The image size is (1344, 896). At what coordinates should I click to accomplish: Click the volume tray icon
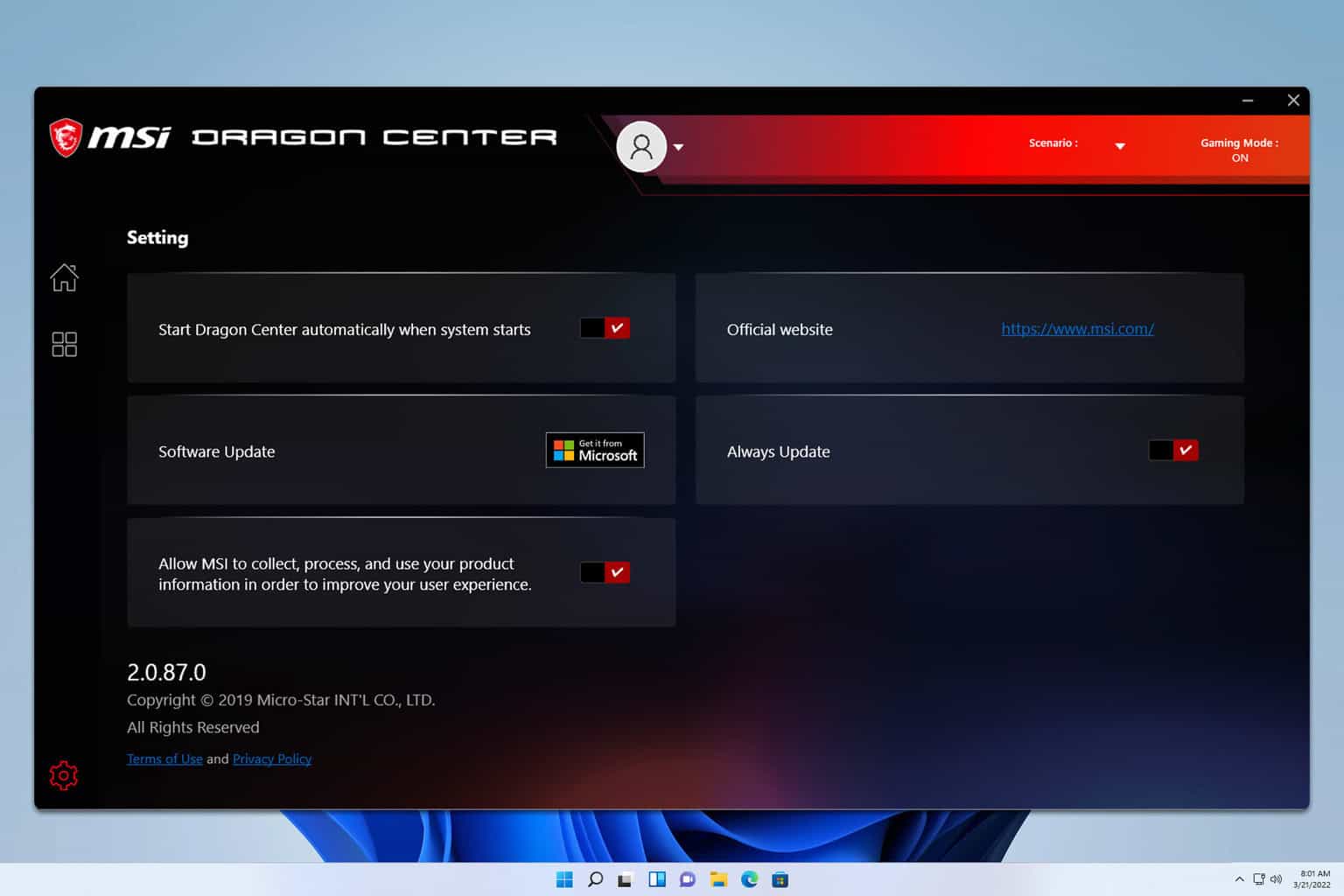(1276, 879)
